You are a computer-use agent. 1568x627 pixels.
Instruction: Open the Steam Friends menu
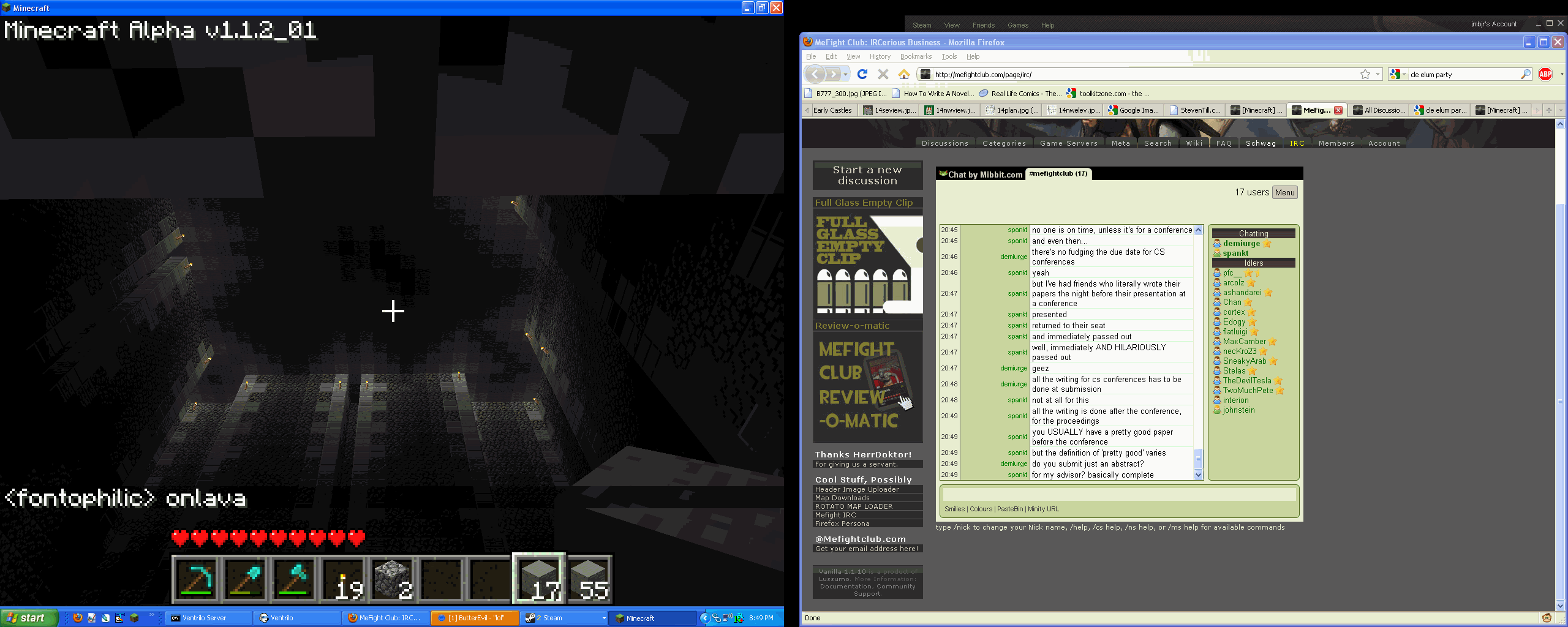(983, 25)
